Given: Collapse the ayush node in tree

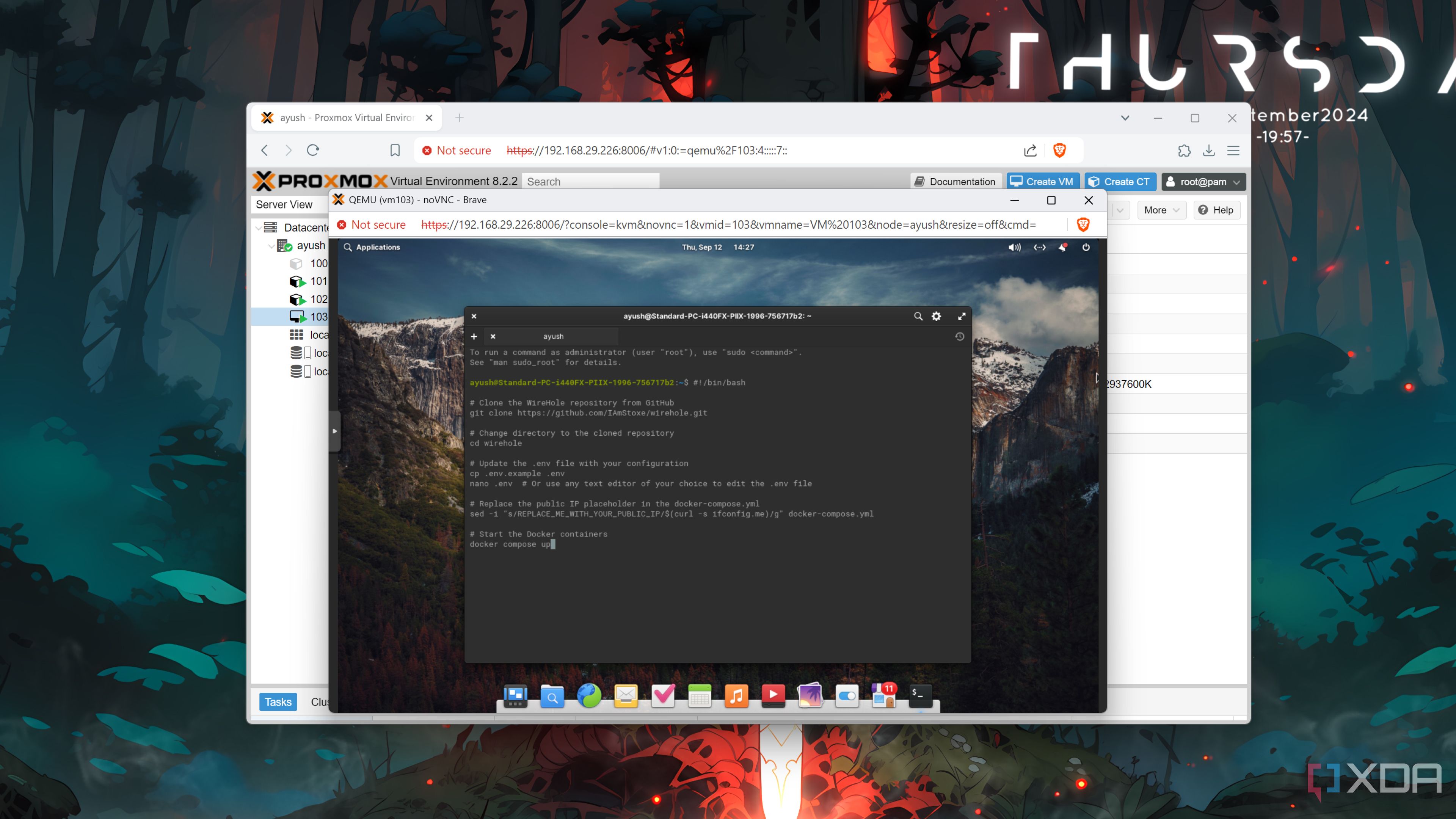Looking at the screenshot, I should tap(271, 246).
